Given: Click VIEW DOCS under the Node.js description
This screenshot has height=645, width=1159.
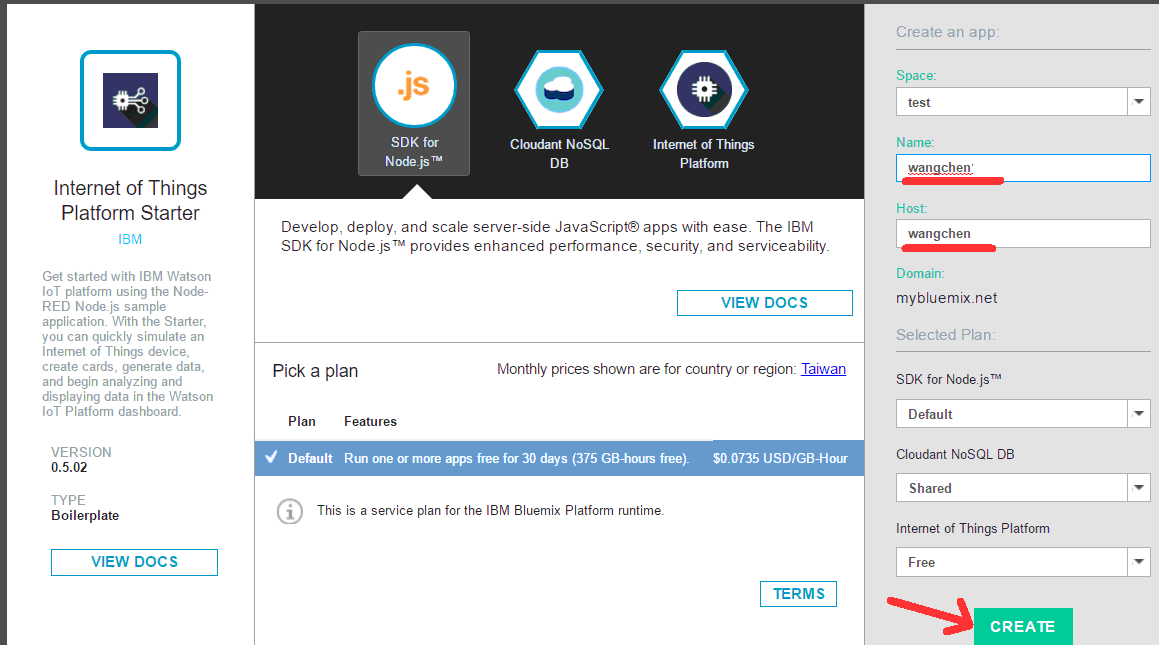Looking at the screenshot, I should point(764,303).
